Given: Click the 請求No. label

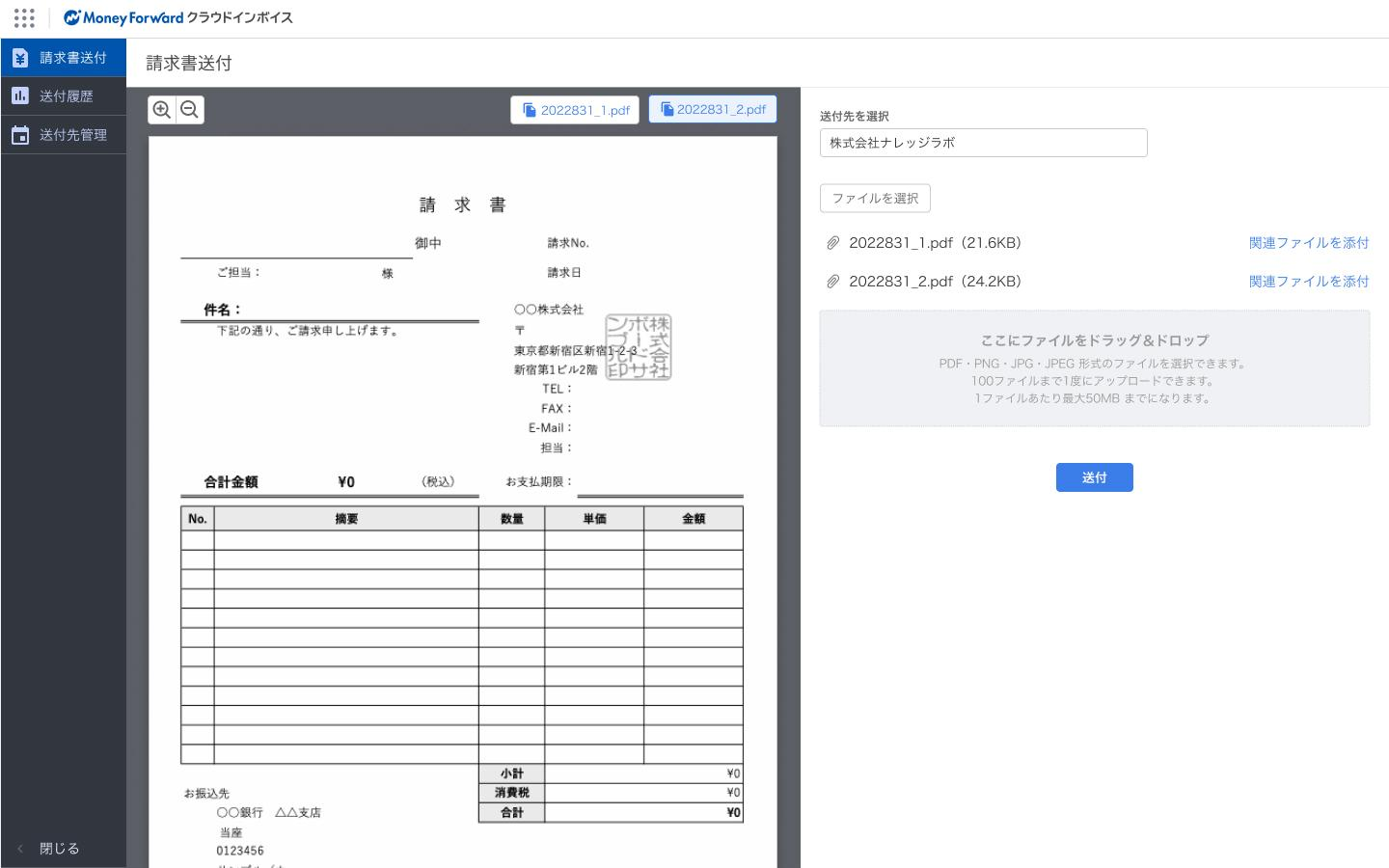Looking at the screenshot, I should [568, 243].
